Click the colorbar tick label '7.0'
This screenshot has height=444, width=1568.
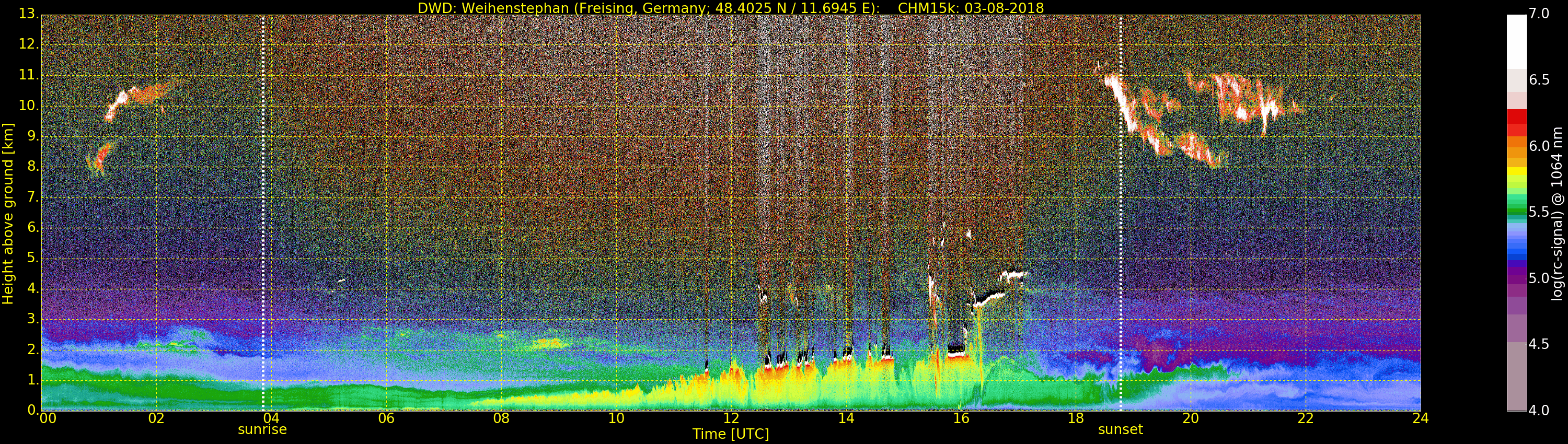click(x=1539, y=14)
